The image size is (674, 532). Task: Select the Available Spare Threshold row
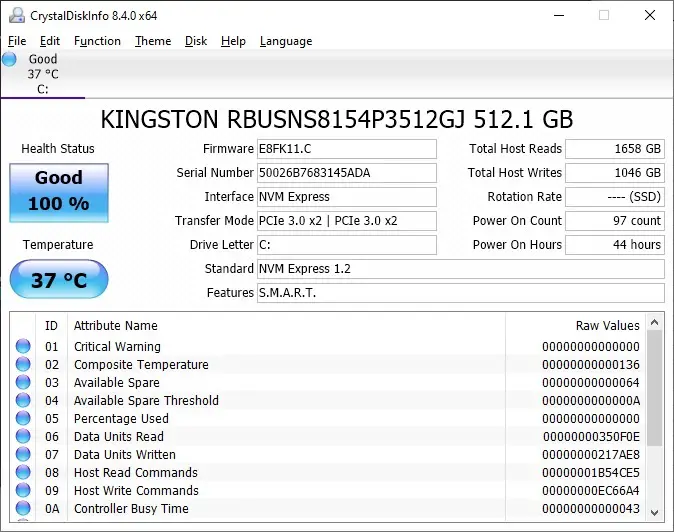328,401
